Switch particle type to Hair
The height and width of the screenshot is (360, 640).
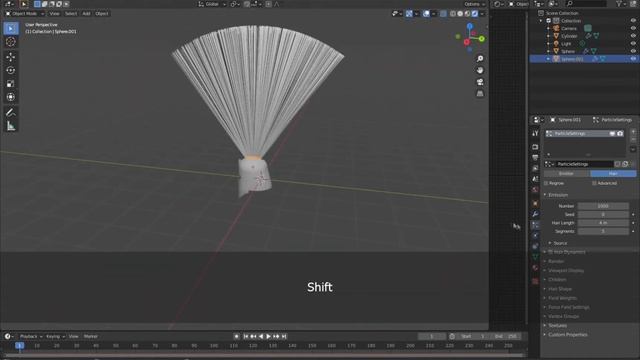point(613,174)
